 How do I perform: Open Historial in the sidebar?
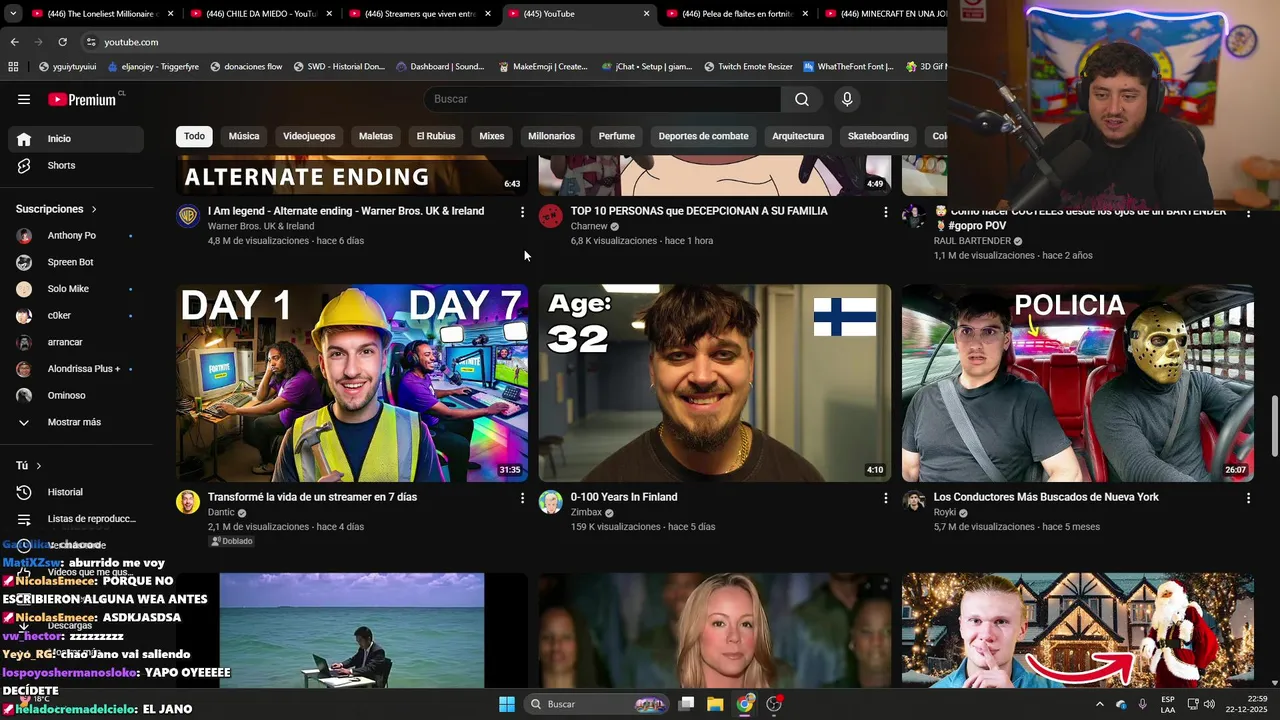click(76, 492)
